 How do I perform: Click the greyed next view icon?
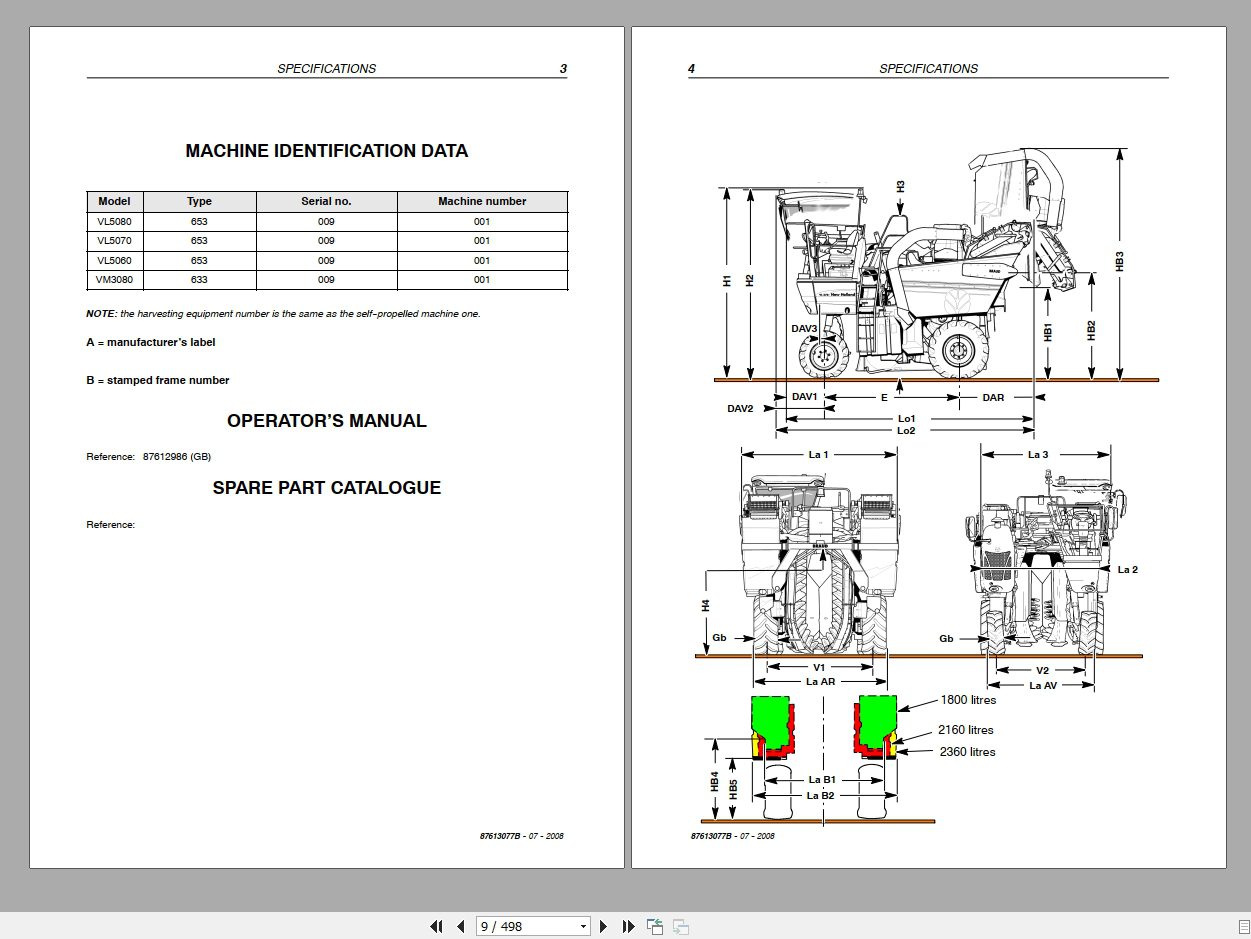(x=681, y=927)
